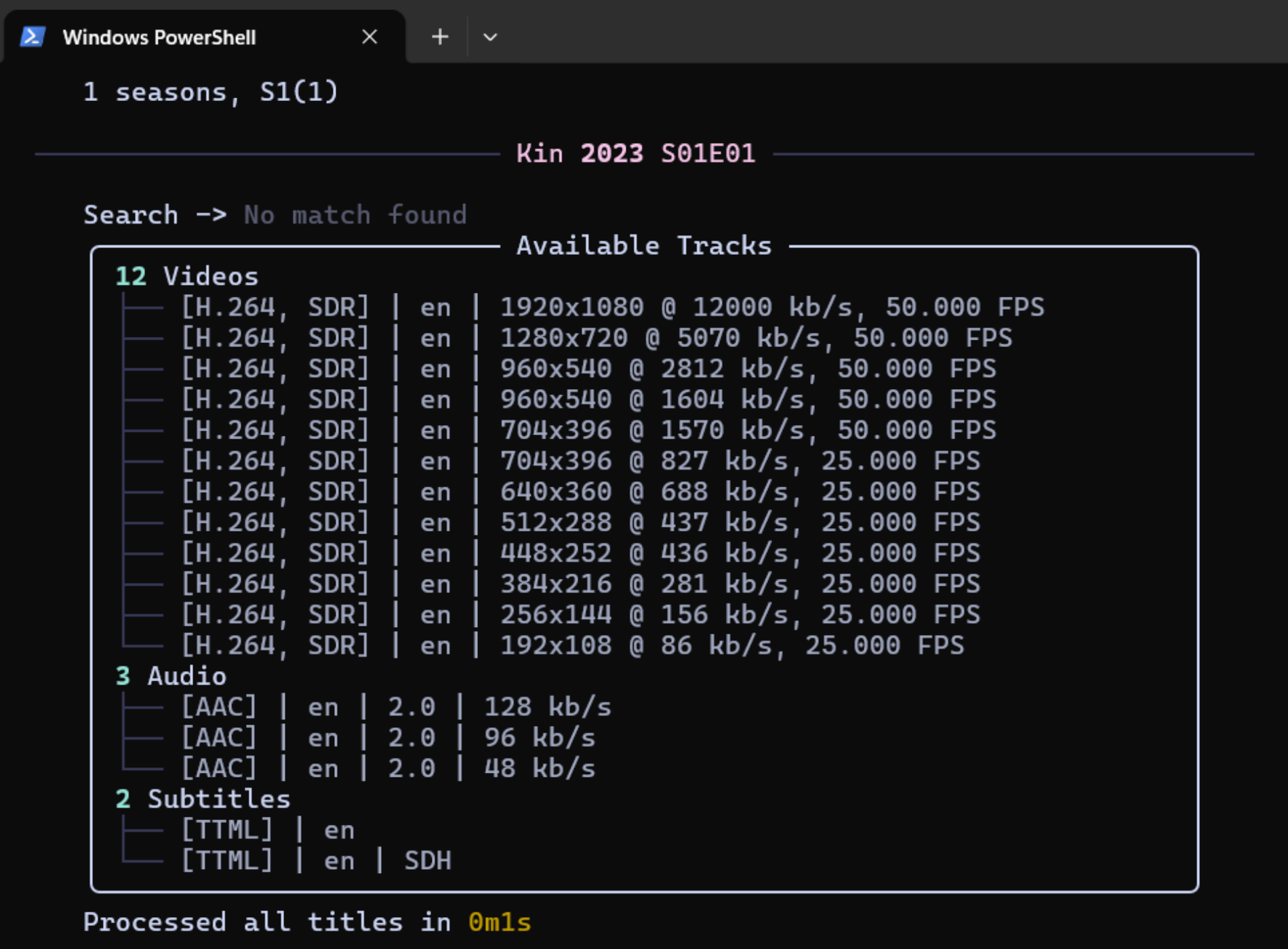Open the new tab profiles dropdown chevron

click(490, 37)
